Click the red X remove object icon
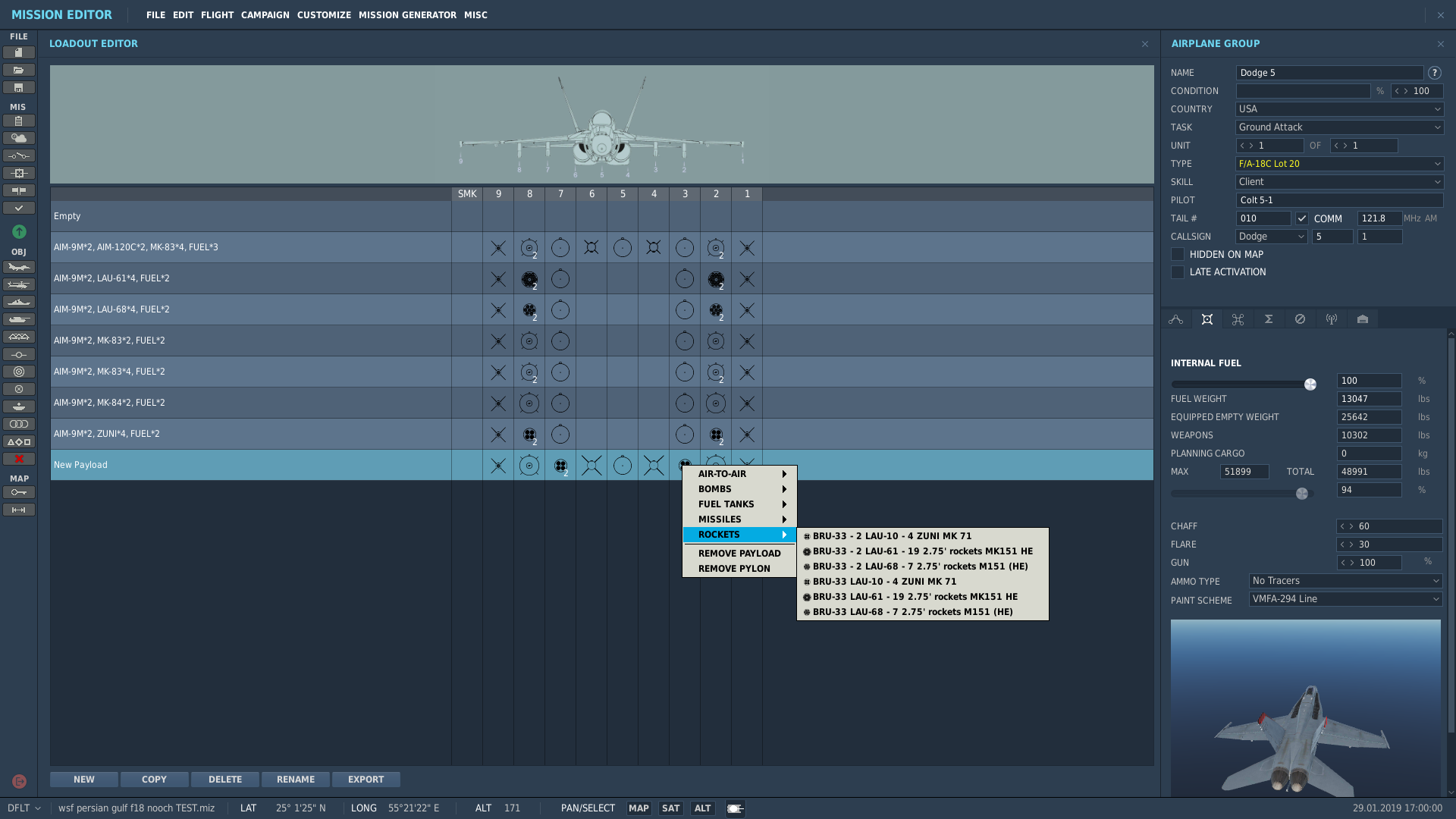 pyautogui.click(x=19, y=459)
